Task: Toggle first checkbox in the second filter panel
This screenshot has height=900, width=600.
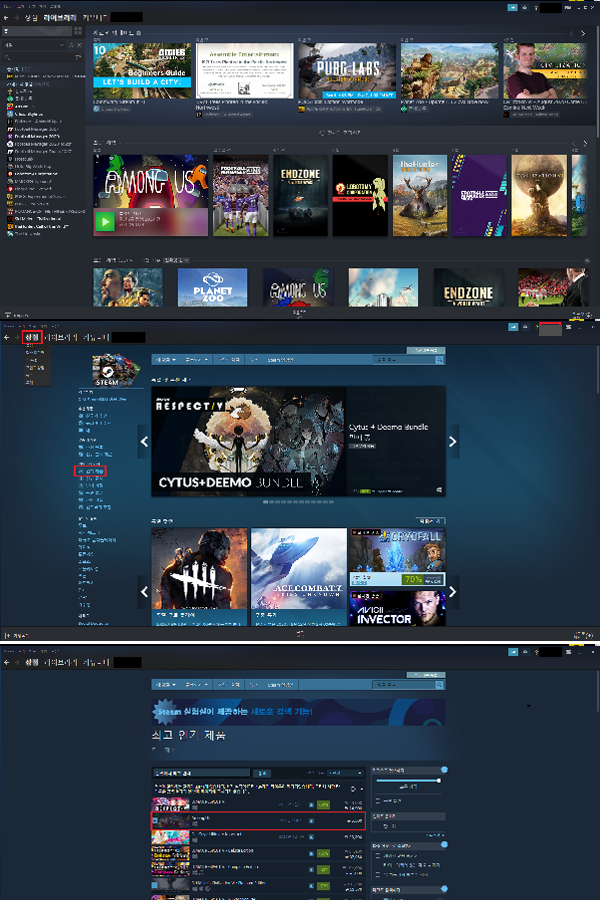Action: coord(378,855)
